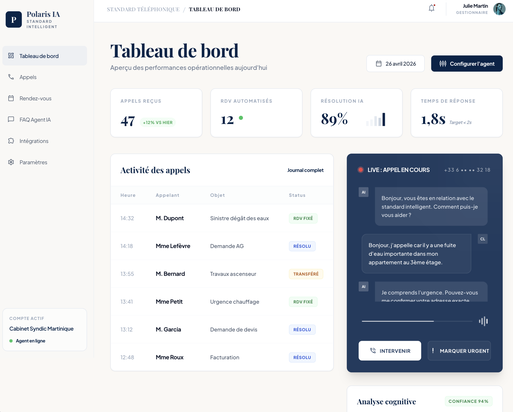
Task: Click the Paramètres gear icon
Action: tap(11, 162)
